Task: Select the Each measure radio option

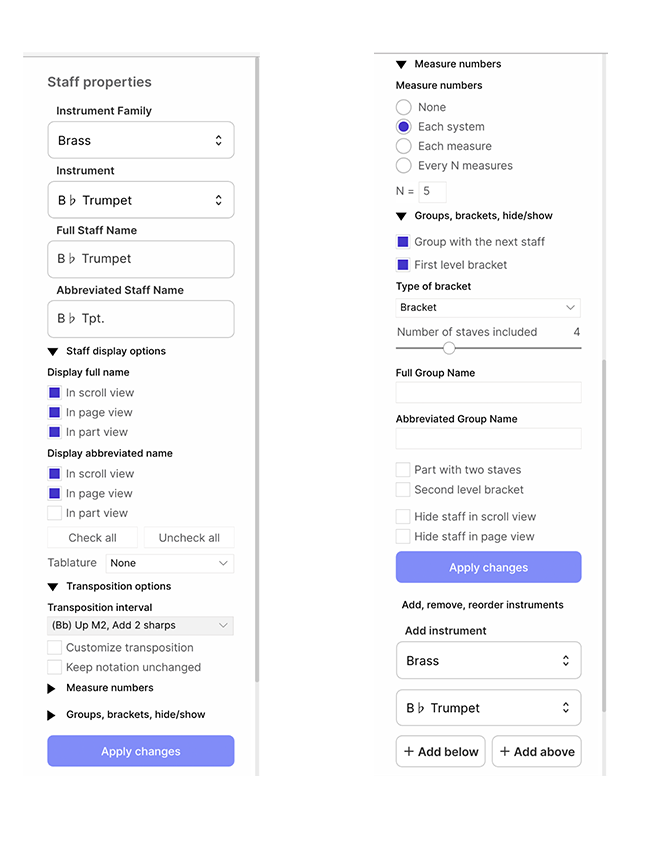Action: coord(403,146)
